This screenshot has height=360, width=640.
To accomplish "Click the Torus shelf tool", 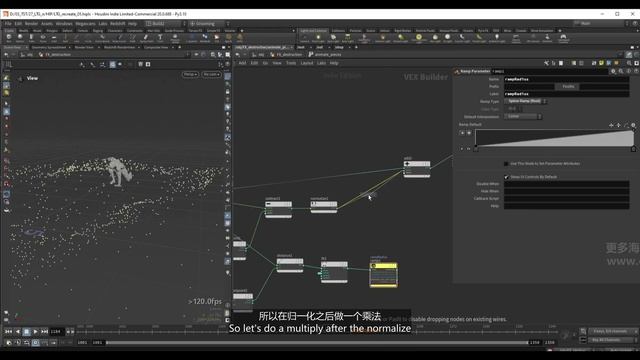I will (x=43, y=38).
